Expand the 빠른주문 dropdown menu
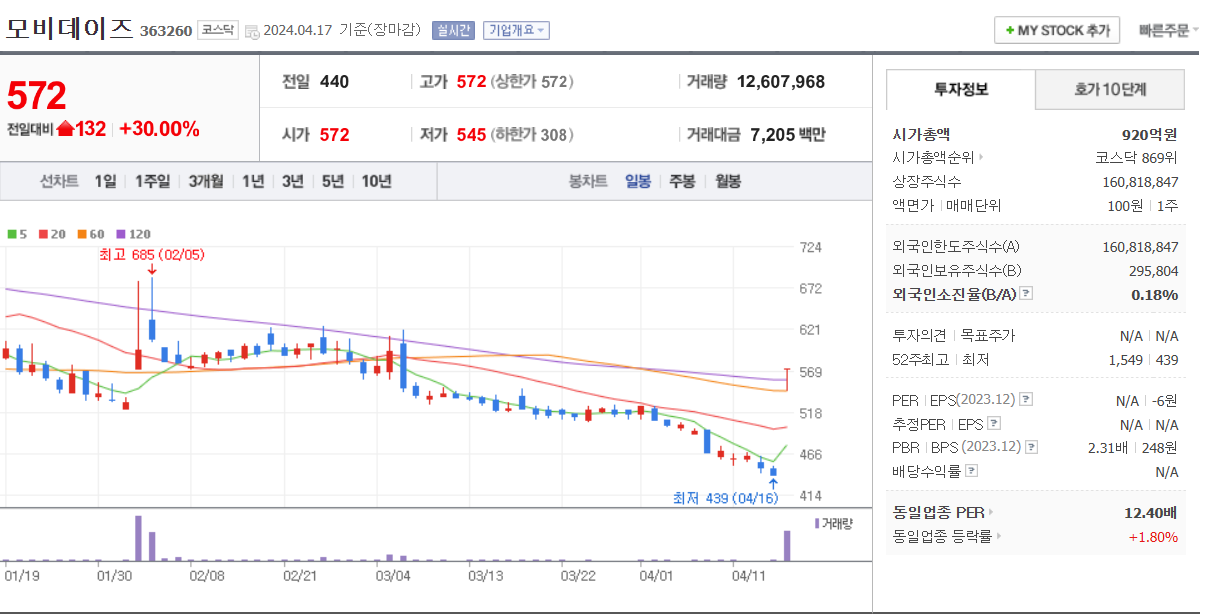The height and width of the screenshot is (614, 1205). [x=1169, y=31]
